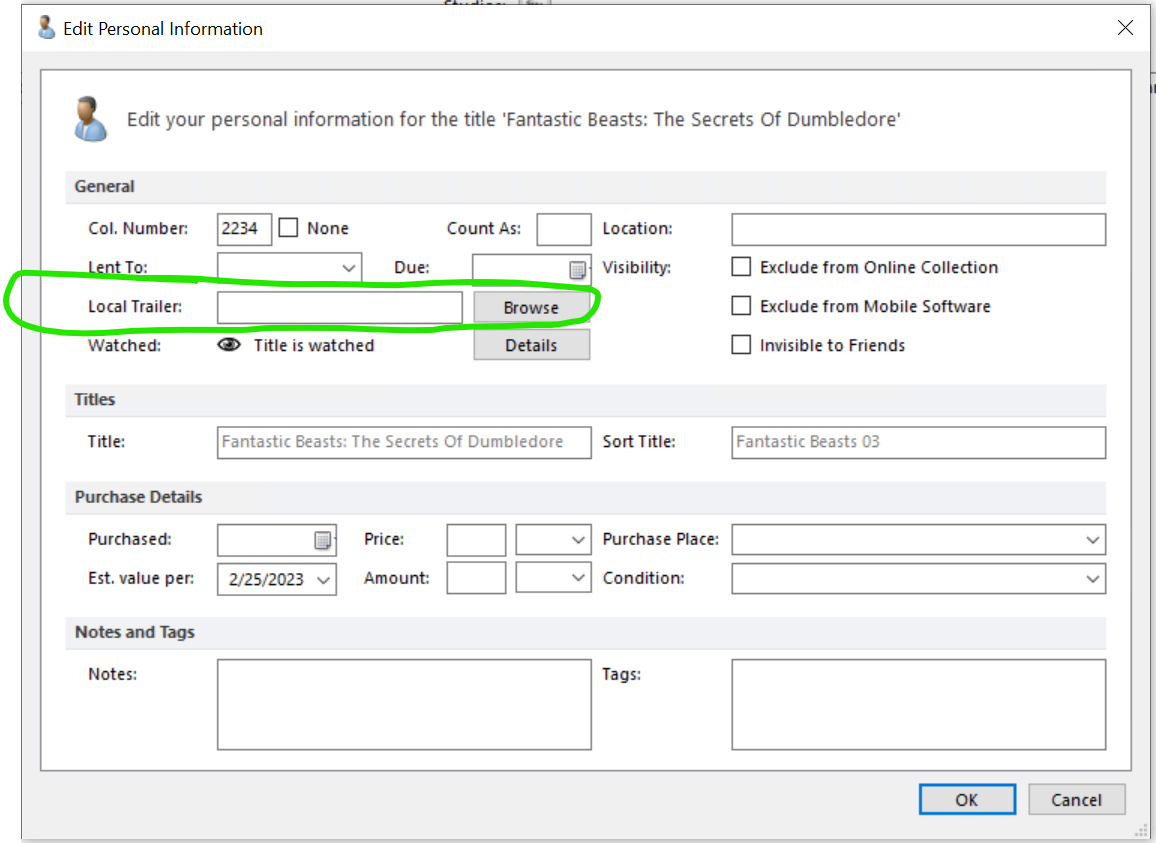Click the watched eye icon
Viewport: 1156px width, 843px height.
coord(229,344)
